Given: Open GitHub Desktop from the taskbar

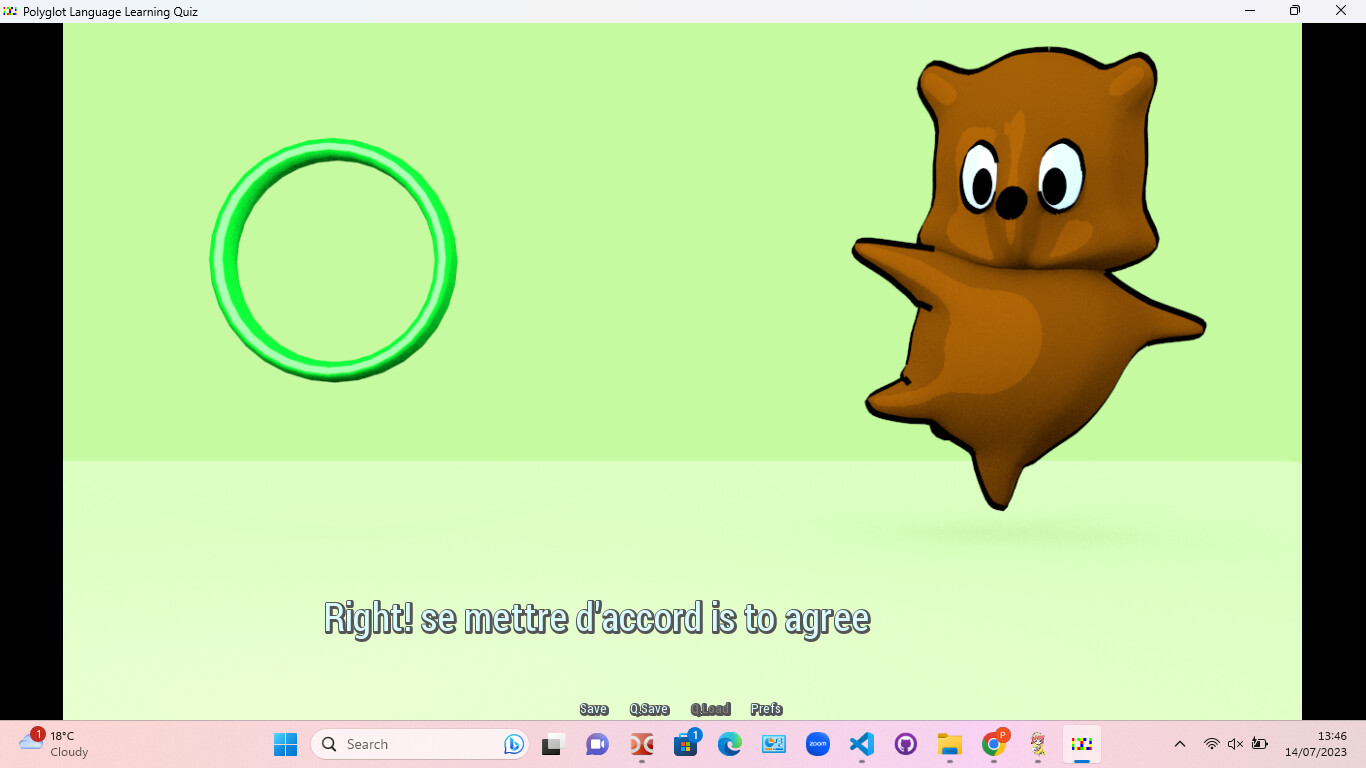Looking at the screenshot, I should (905, 744).
